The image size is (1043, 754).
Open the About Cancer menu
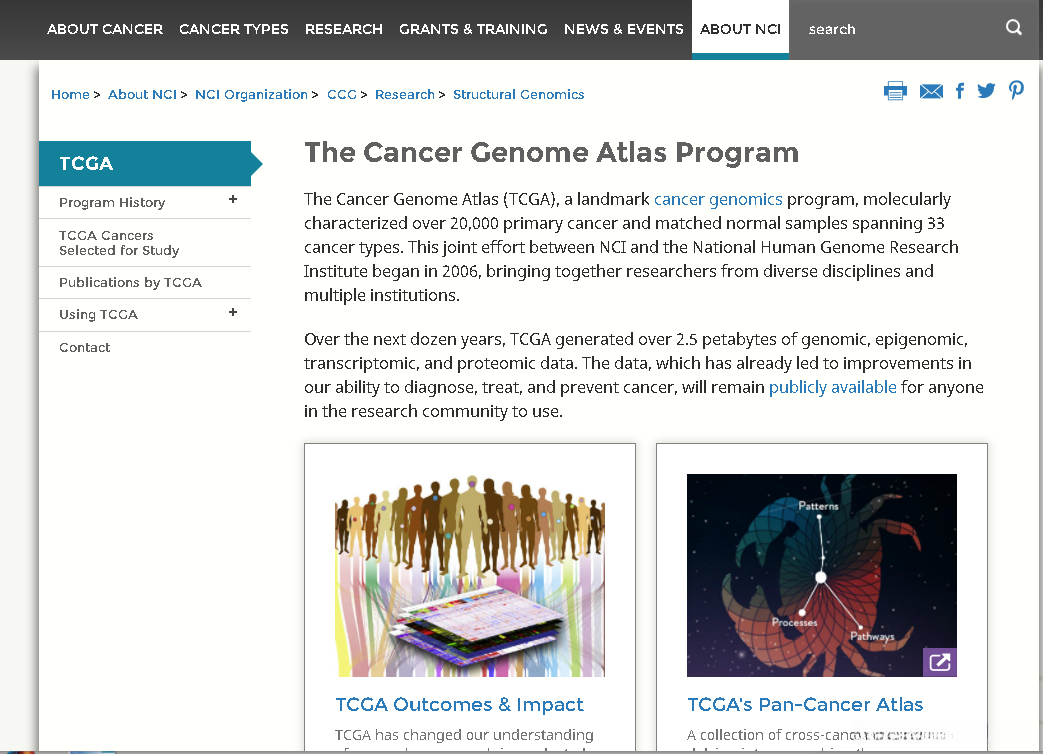coord(105,29)
